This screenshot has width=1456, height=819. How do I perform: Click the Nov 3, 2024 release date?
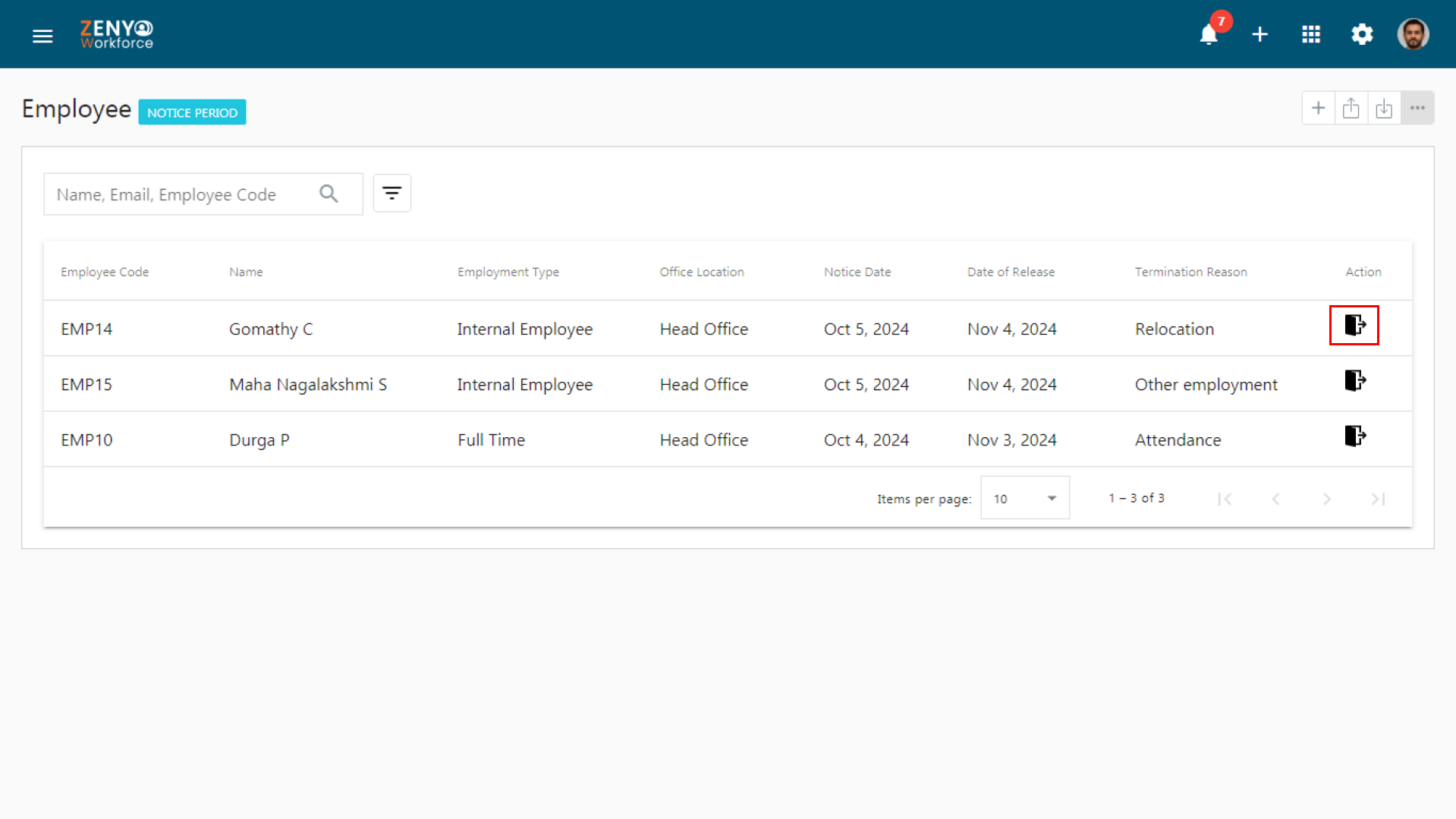[1011, 439]
